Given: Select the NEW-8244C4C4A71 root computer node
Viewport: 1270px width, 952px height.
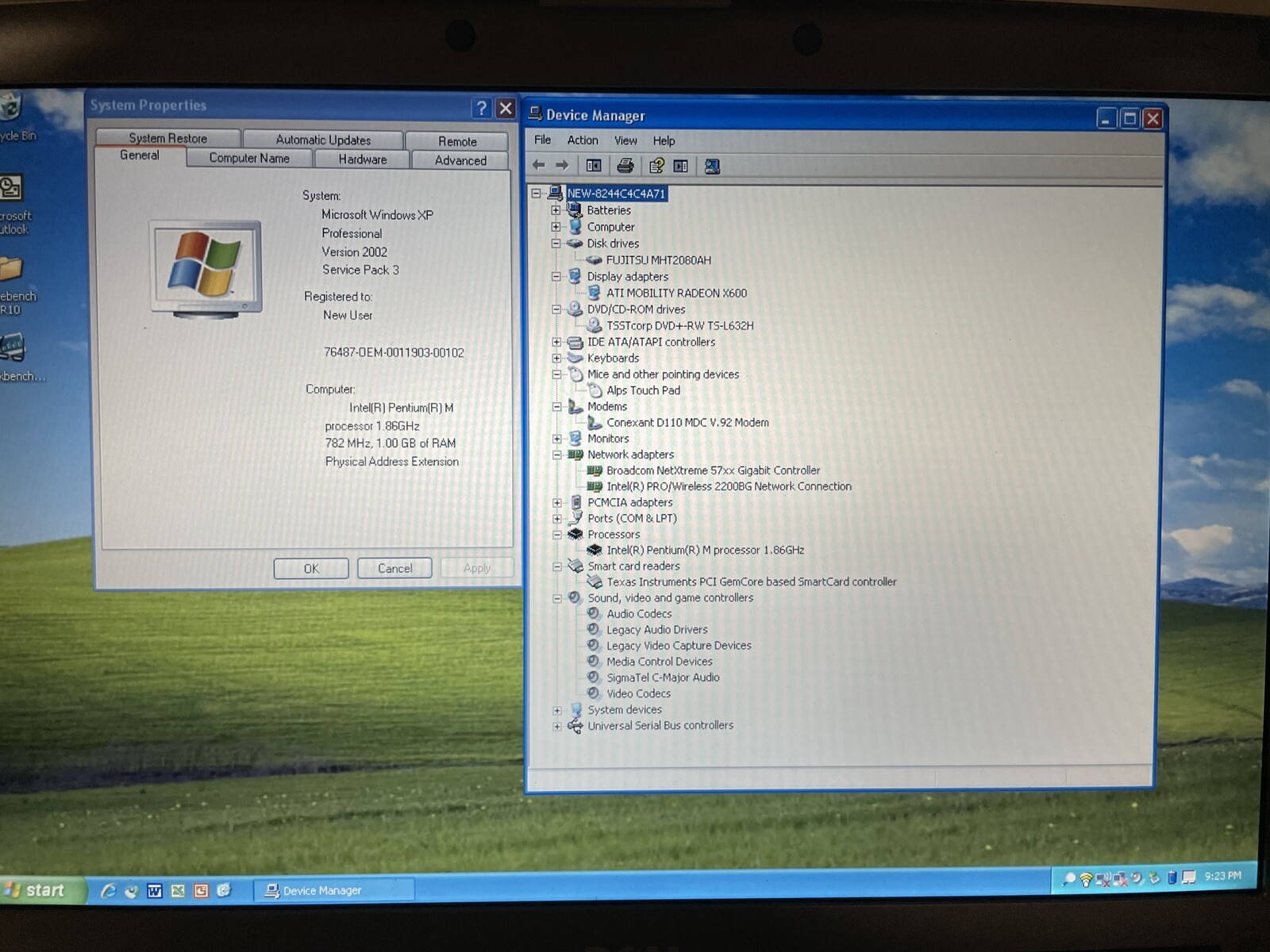Looking at the screenshot, I should tap(616, 194).
